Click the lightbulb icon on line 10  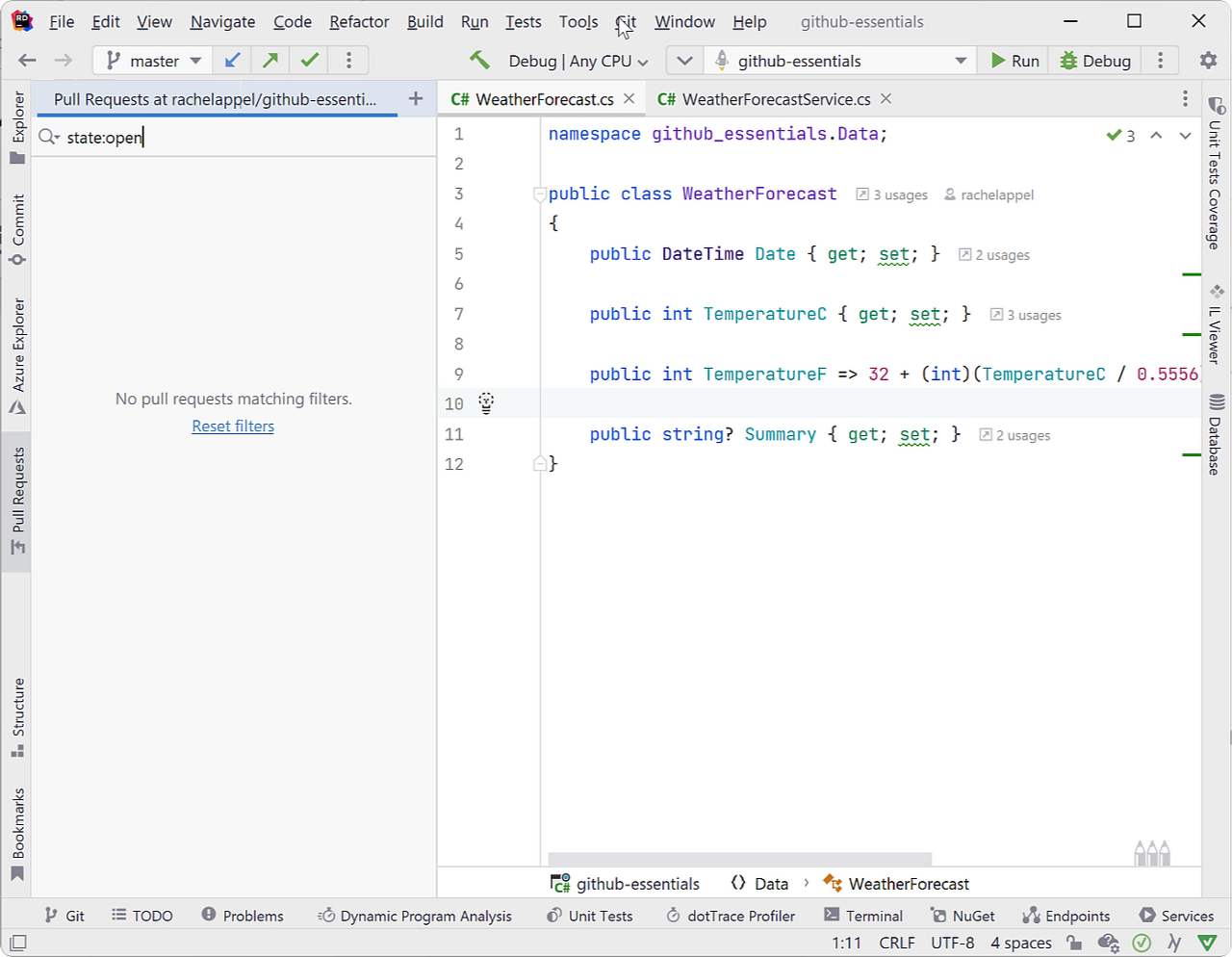486,403
